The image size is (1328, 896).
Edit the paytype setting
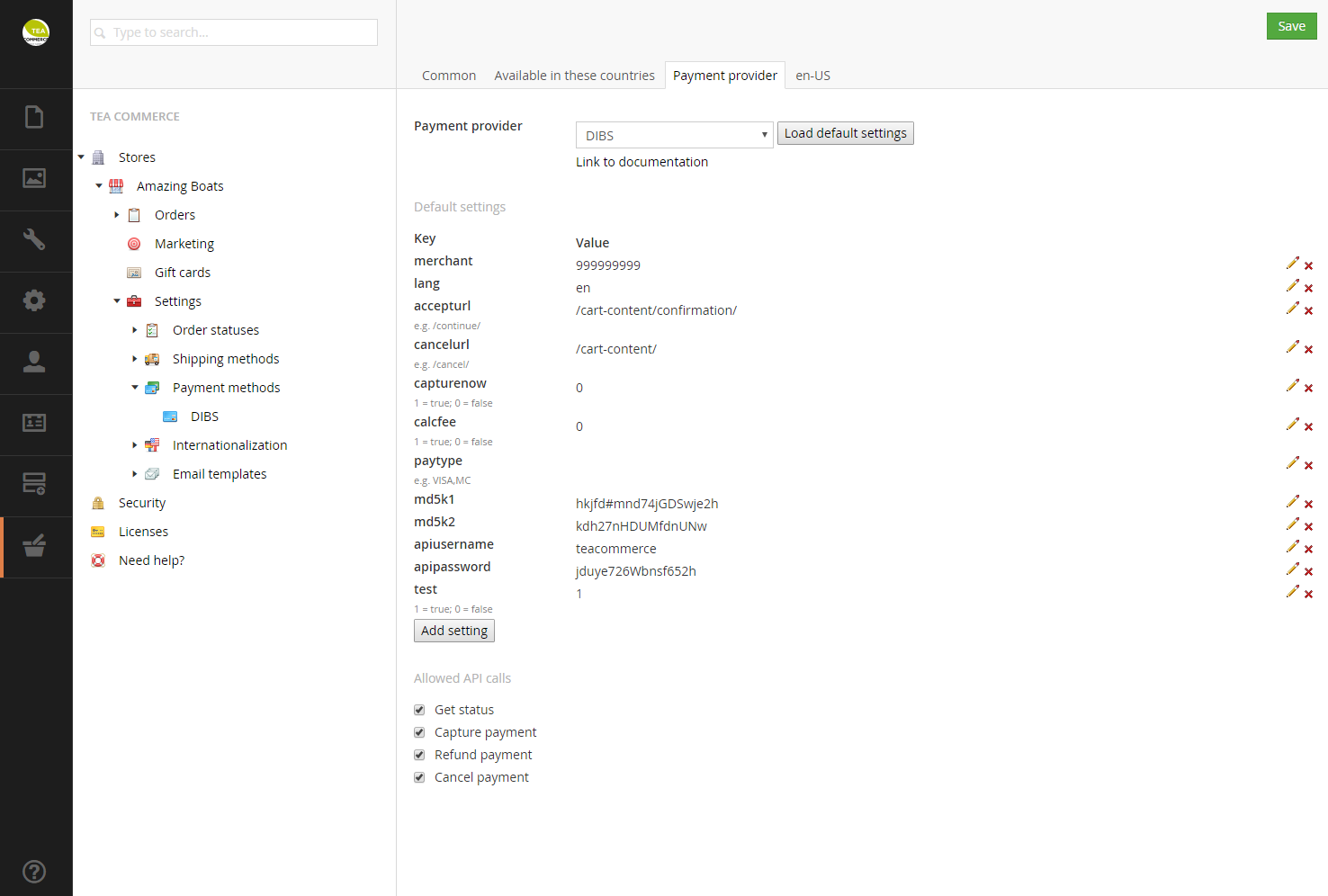(1292, 463)
